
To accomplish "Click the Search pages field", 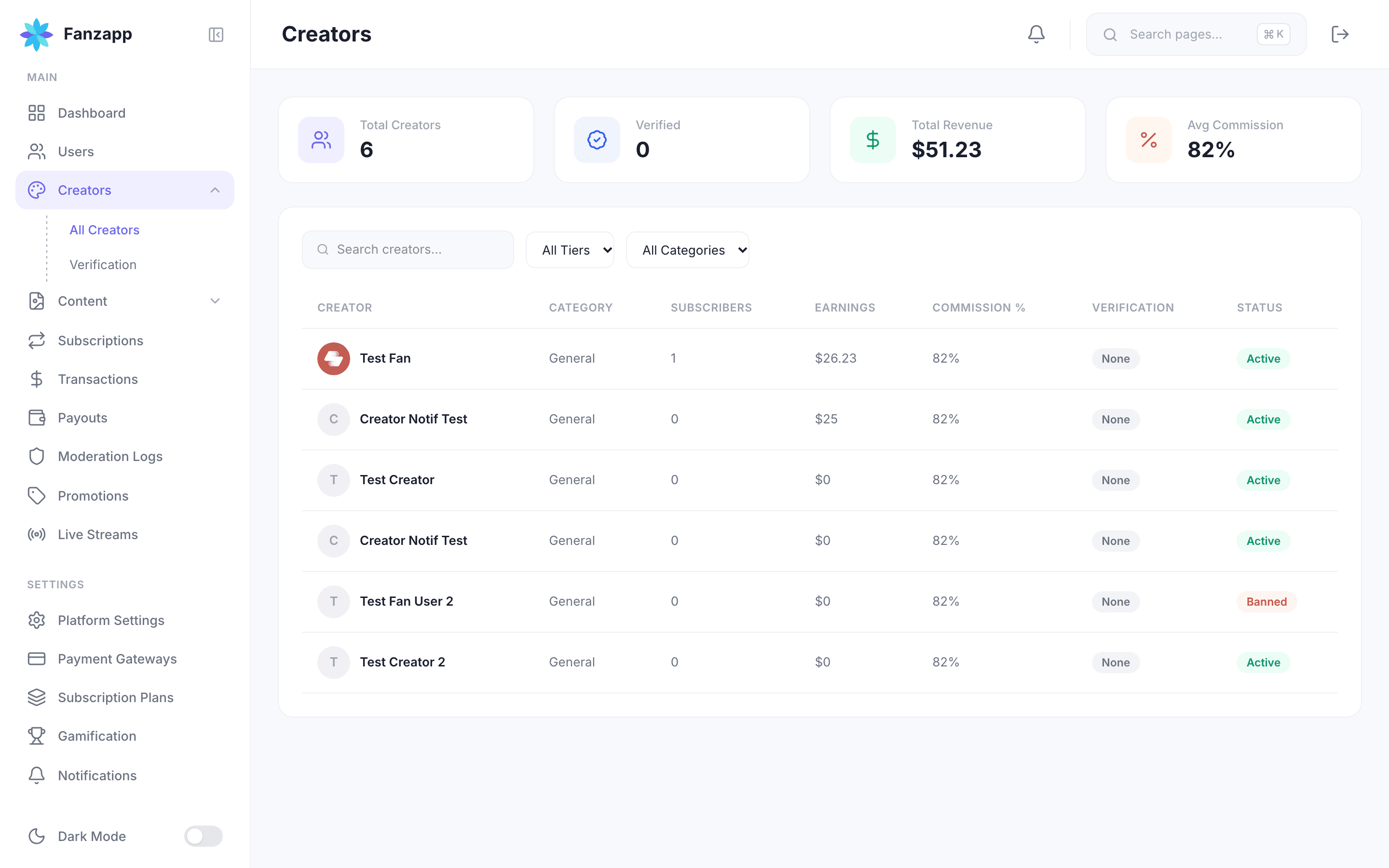I will click(x=1196, y=34).
